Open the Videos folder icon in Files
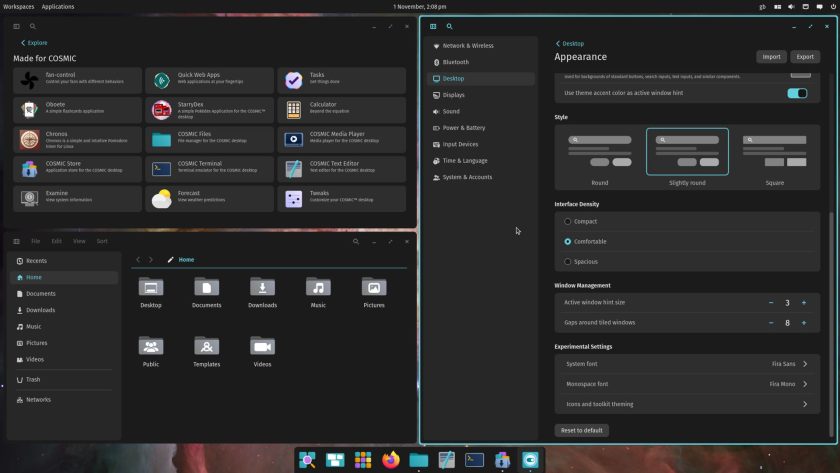 [x=262, y=351]
